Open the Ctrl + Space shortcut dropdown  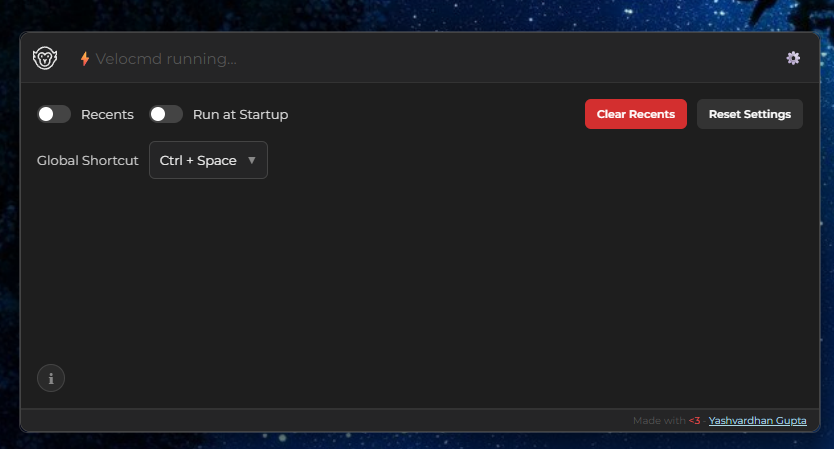click(199, 160)
